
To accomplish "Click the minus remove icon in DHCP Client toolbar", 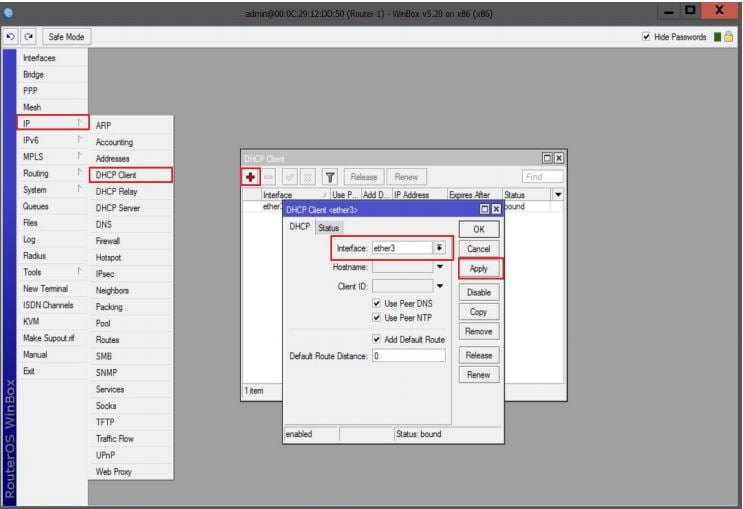I will click(269, 176).
